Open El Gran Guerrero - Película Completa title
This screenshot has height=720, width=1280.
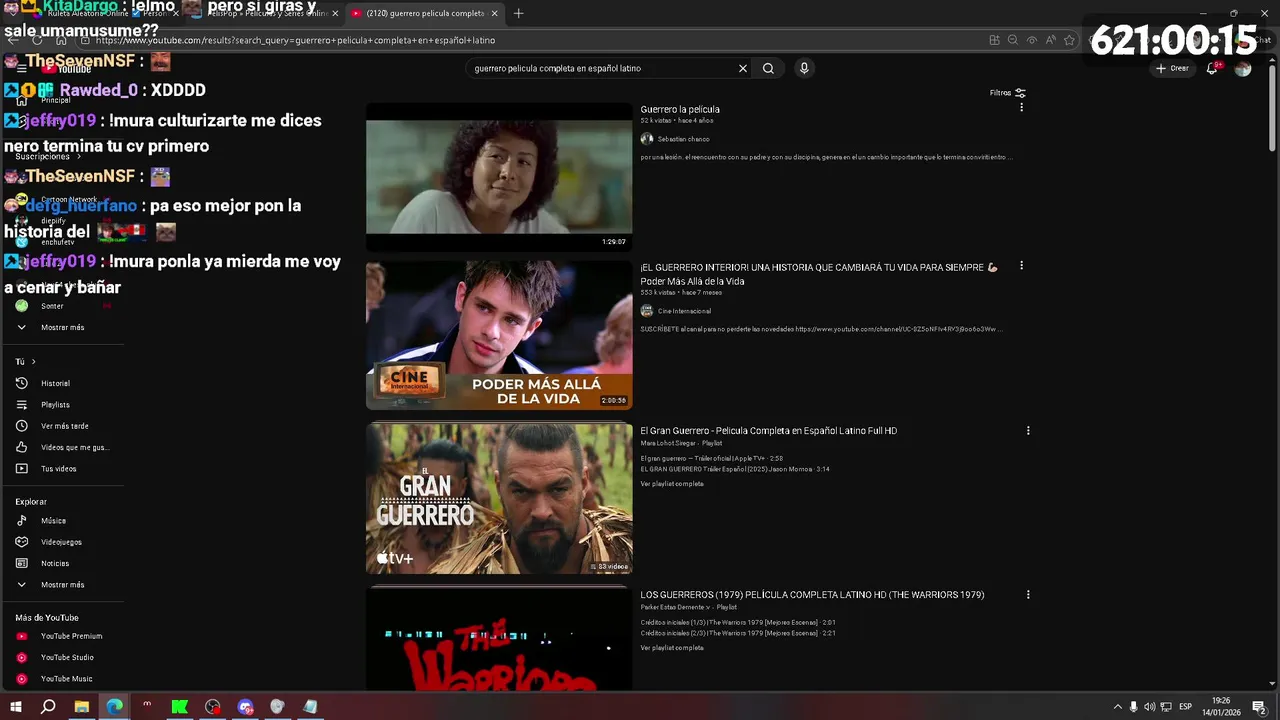pos(768,431)
